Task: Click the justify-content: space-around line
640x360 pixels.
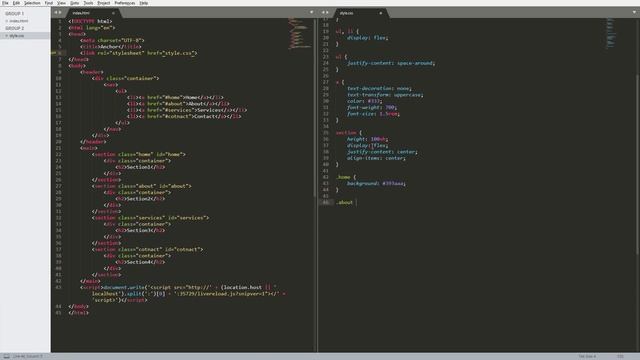Action: [x=391, y=63]
